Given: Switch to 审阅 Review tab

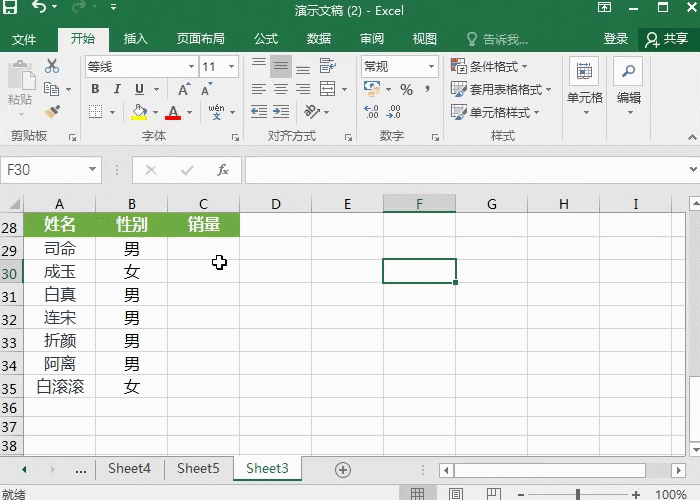Looking at the screenshot, I should 371,39.
